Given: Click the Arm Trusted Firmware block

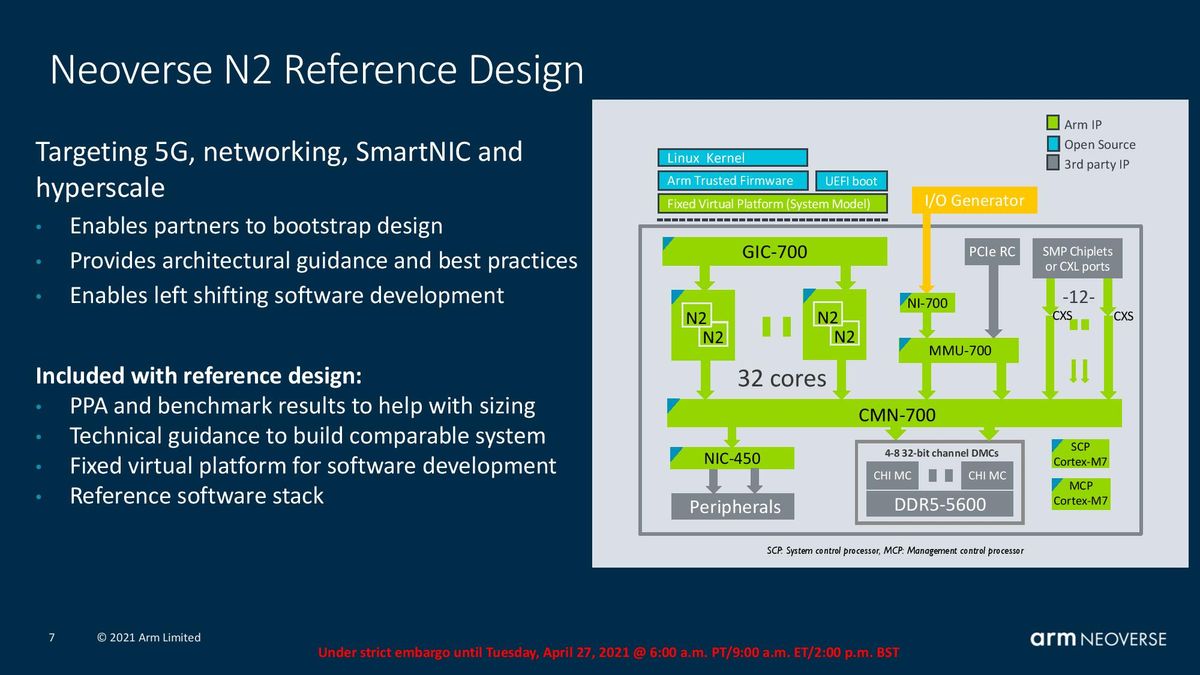Looking at the screenshot, I should click(732, 181).
